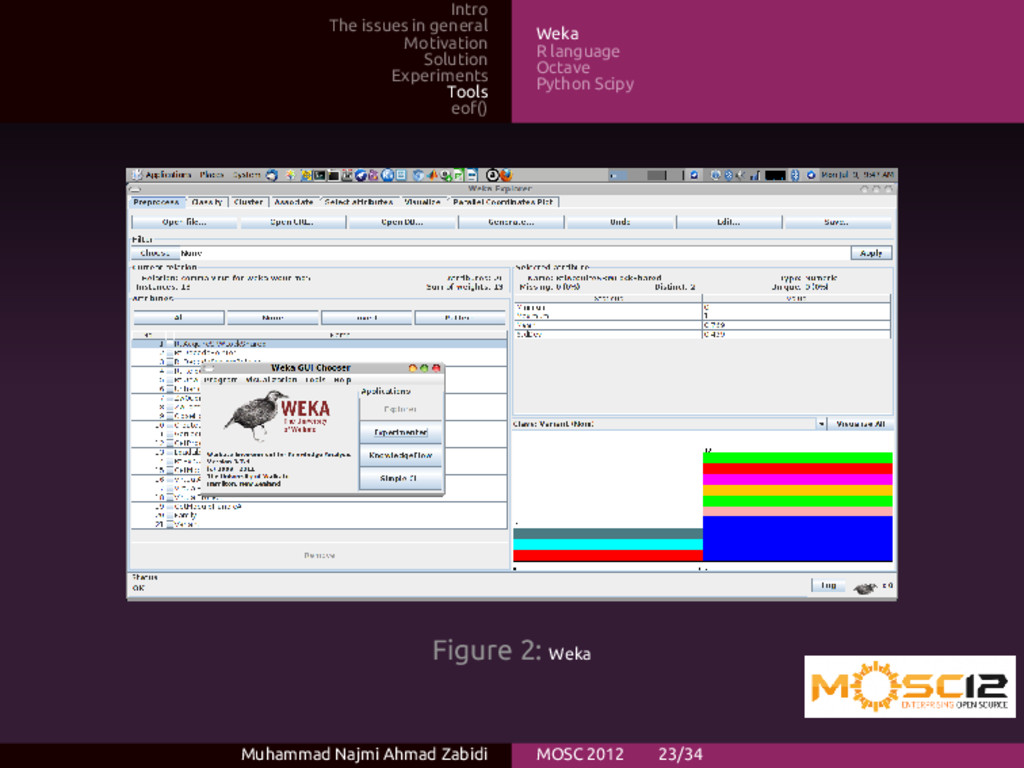
Task: Click the Open URL... button
Action: 292,222
